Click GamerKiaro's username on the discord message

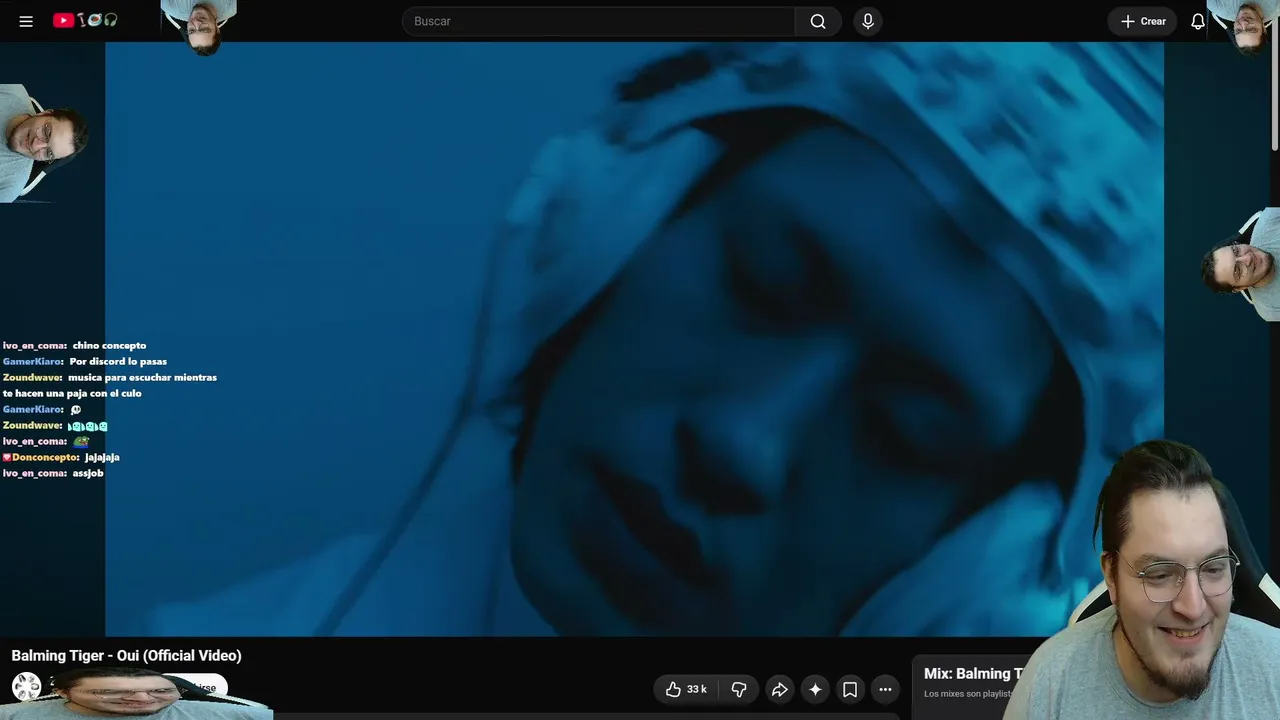point(33,362)
